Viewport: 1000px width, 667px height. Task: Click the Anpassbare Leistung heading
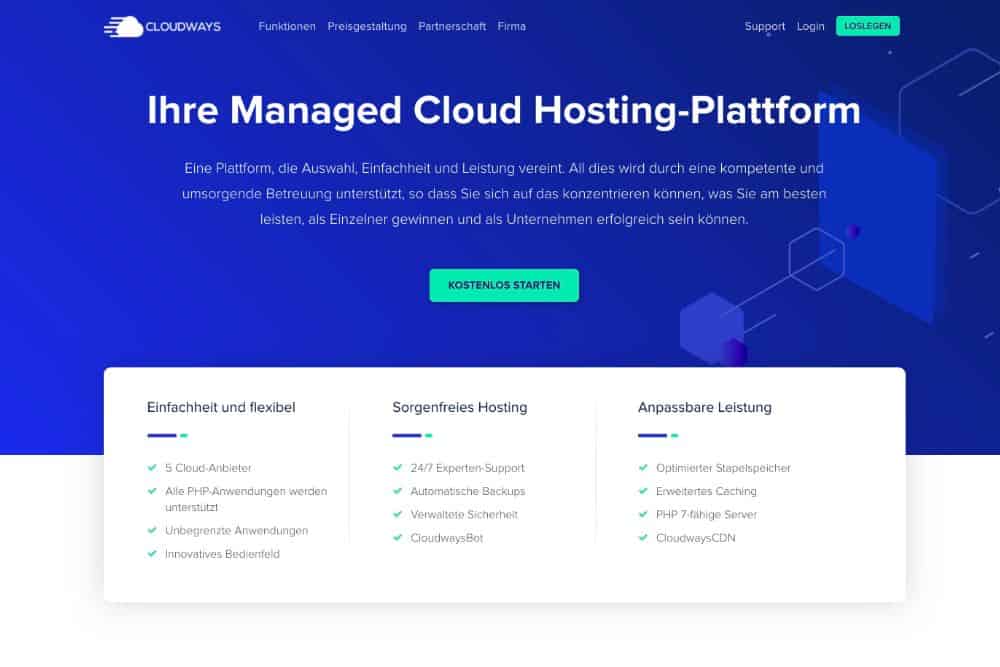point(705,407)
